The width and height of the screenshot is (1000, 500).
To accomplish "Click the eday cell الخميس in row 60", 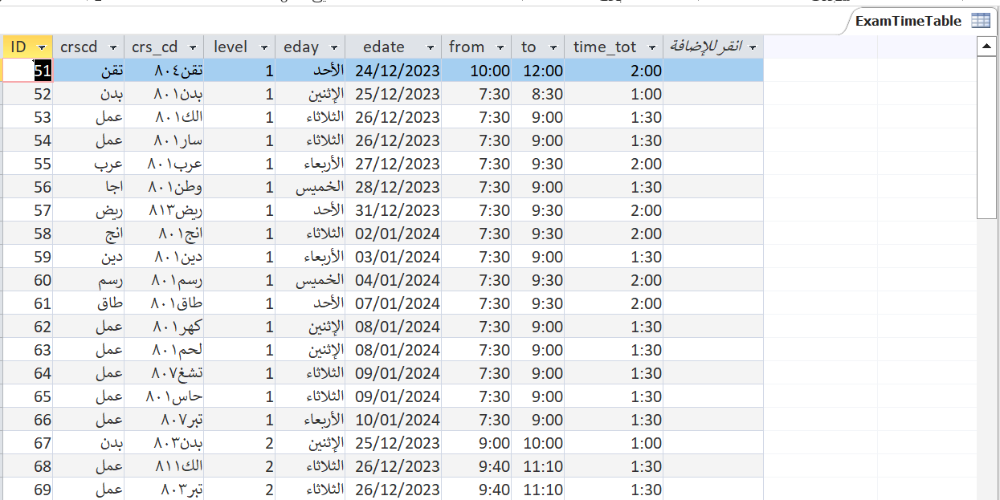I will (310, 280).
